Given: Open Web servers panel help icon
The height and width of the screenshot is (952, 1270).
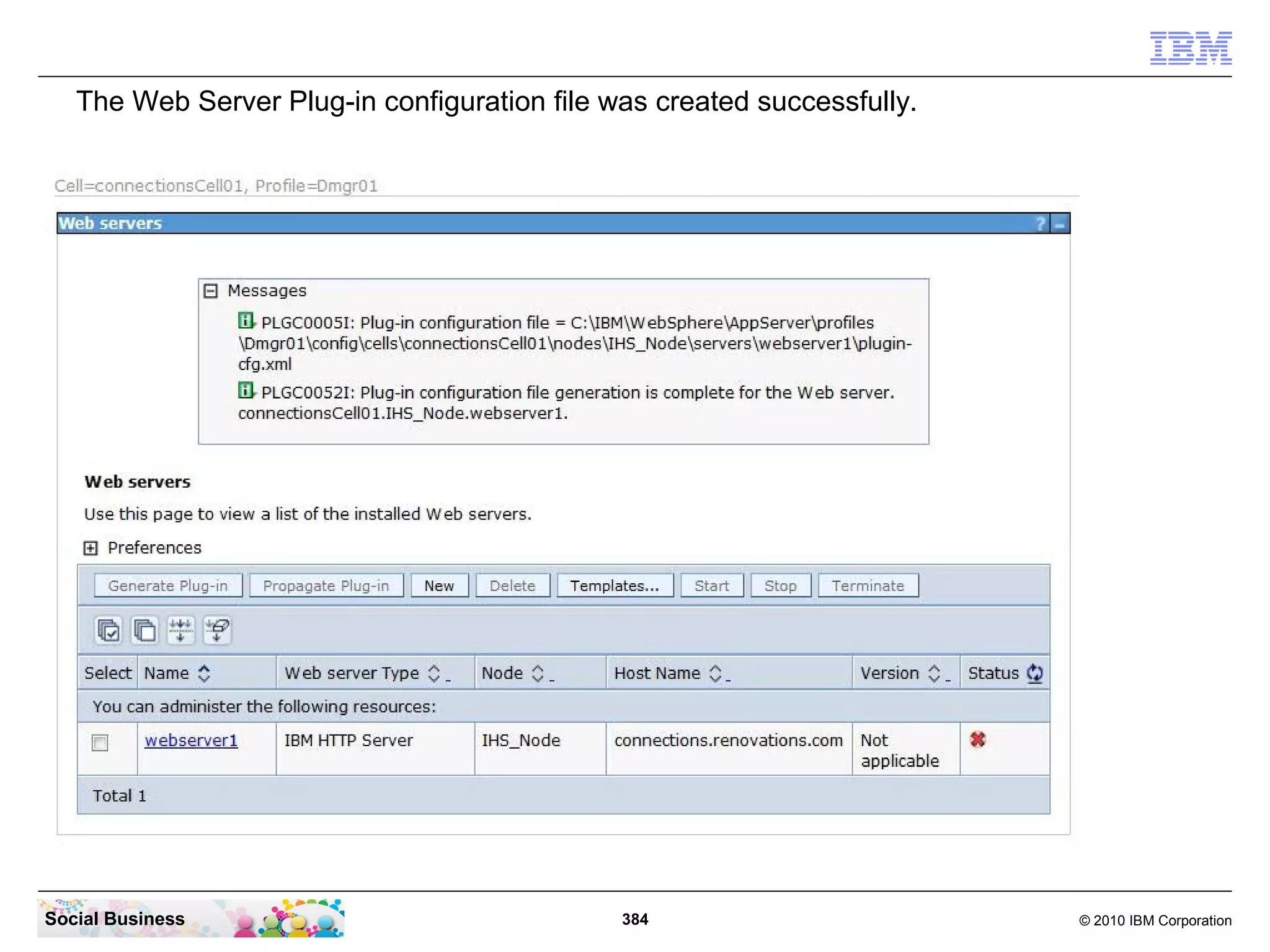Looking at the screenshot, I should (x=1041, y=224).
